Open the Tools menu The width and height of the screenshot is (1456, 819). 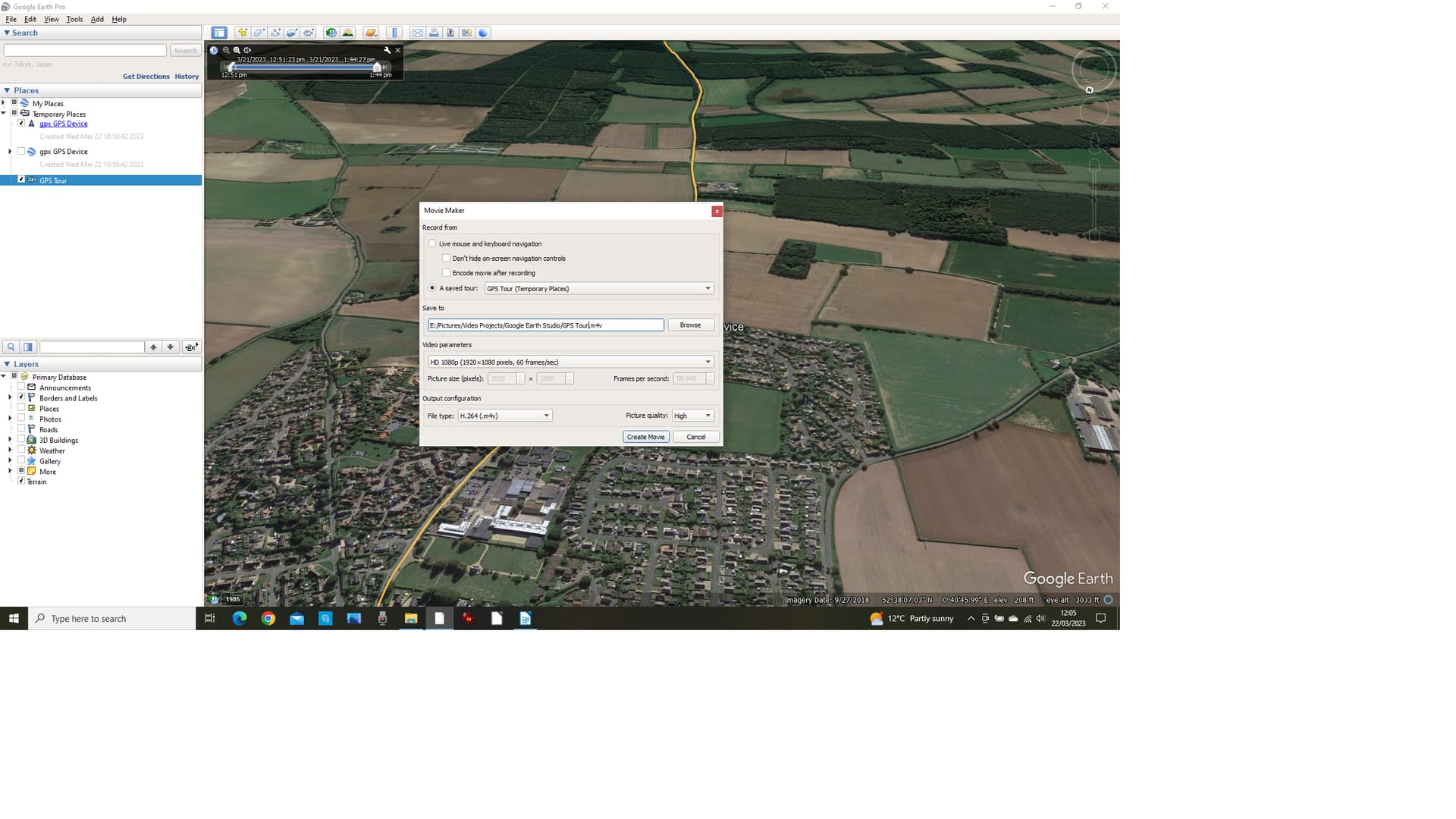click(74, 19)
